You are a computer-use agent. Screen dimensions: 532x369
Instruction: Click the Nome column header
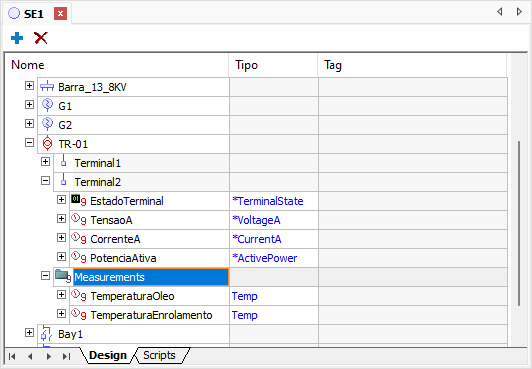[x=117, y=65]
